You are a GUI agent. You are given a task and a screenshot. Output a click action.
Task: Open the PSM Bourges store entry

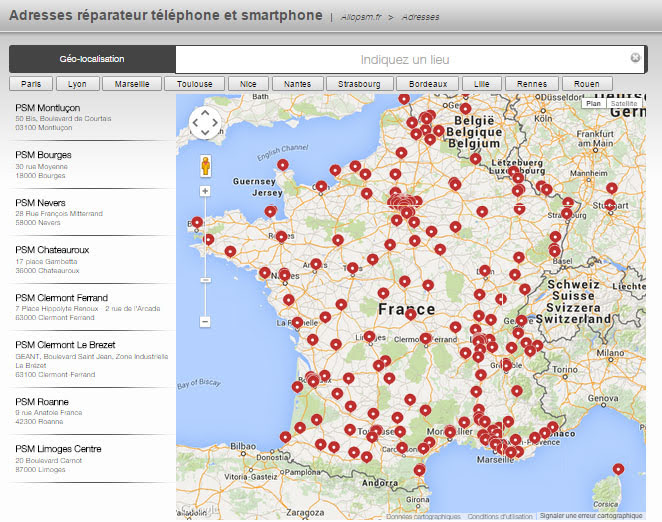point(92,165)
